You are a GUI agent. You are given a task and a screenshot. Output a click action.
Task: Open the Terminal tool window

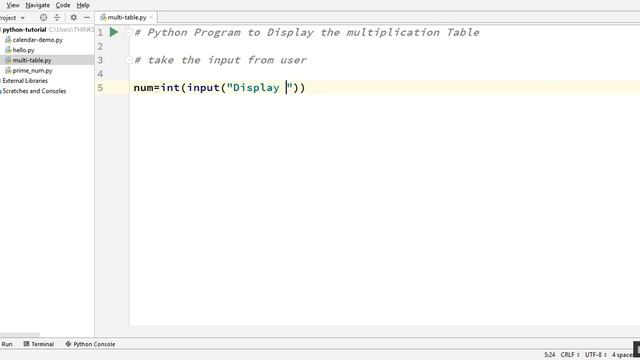(39, 344)
